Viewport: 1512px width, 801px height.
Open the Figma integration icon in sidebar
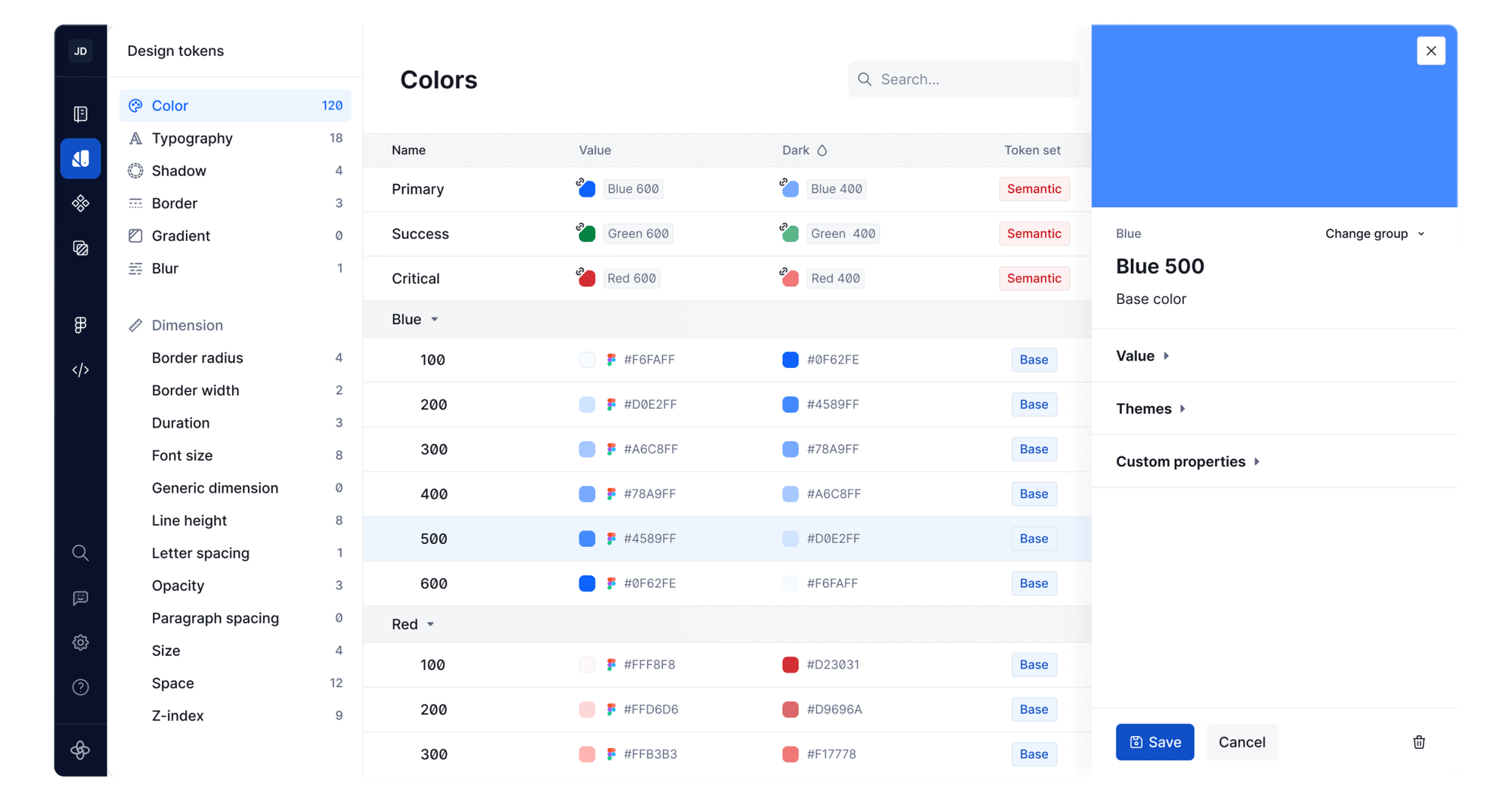pos(80,325)
